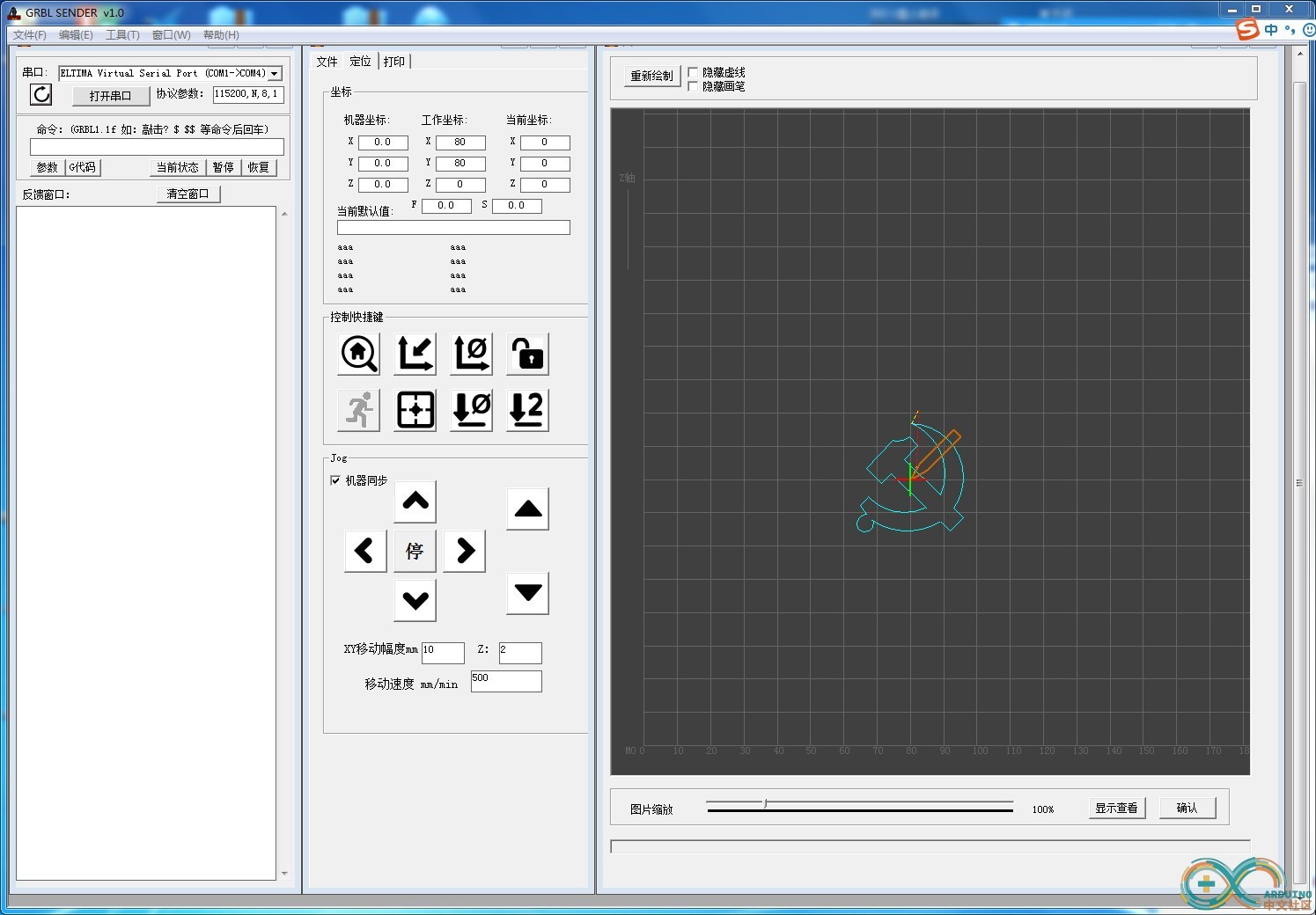1316x915 pixels.
Task: Click the 重新绘制 button
Action: (651, 76)
